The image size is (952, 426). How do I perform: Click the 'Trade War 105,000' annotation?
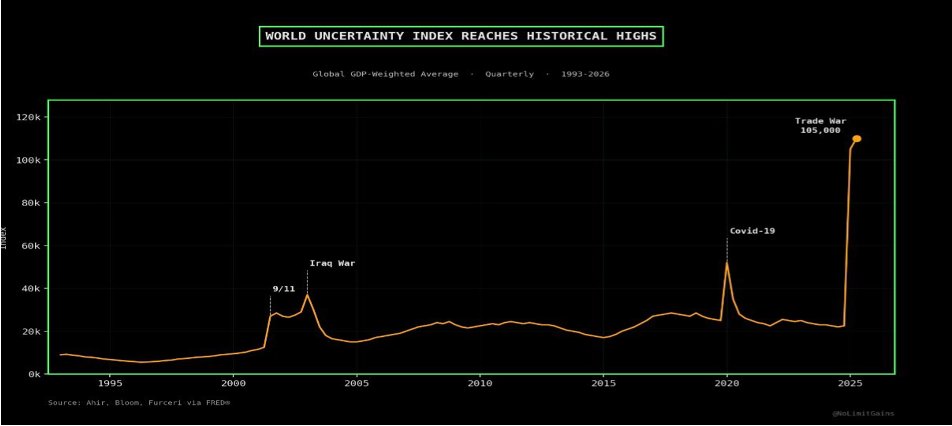(x=820, y=126)
